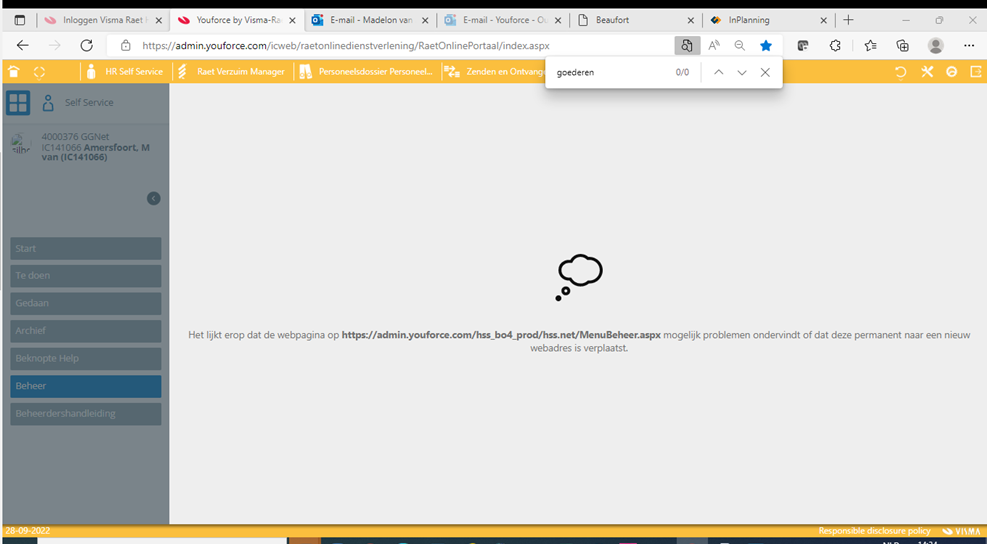Go to previous find result
This screenshot has height=544, width=987.
[718, 72]
